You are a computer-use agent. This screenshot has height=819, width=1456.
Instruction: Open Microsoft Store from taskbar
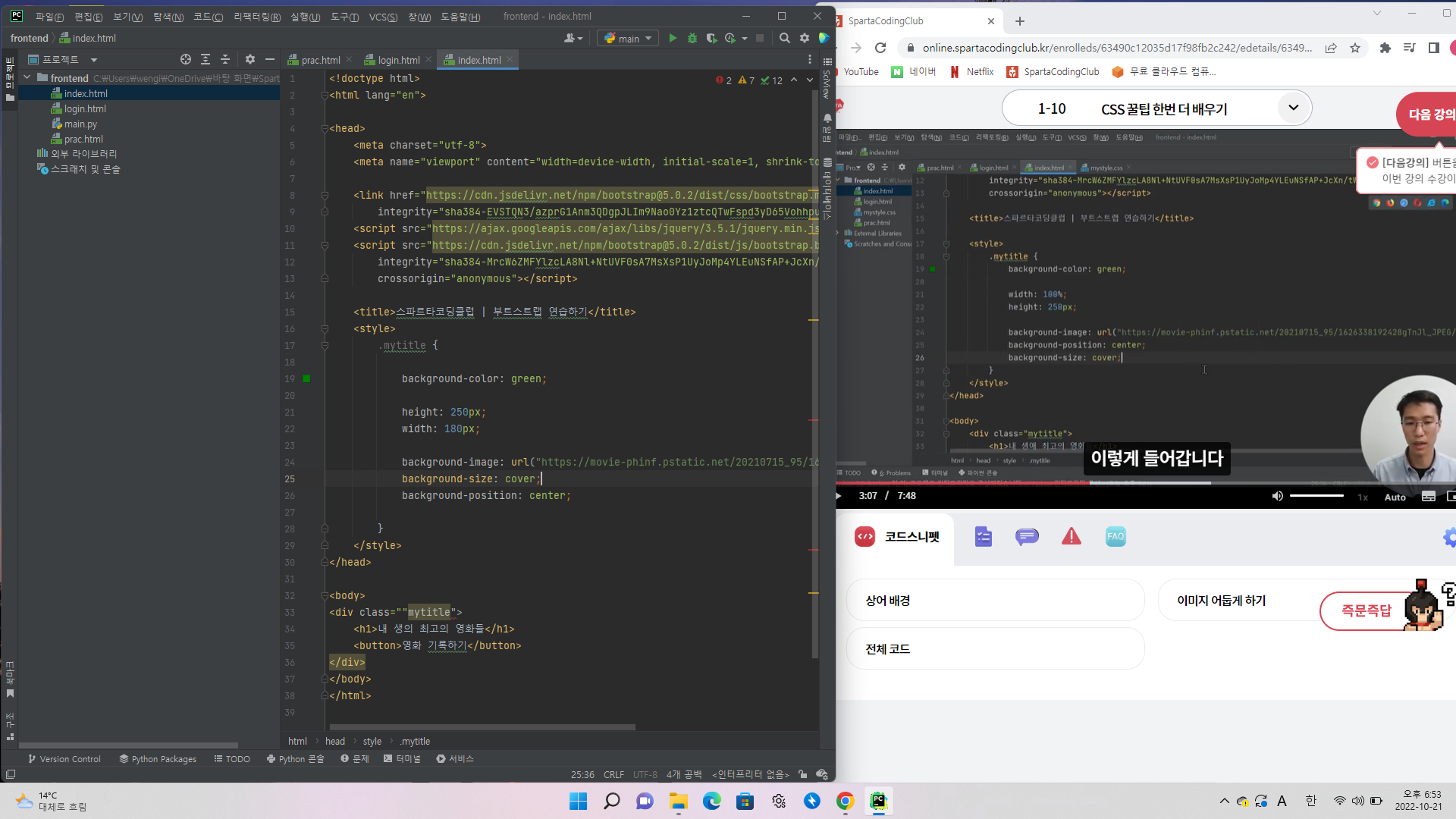(745, 801)
